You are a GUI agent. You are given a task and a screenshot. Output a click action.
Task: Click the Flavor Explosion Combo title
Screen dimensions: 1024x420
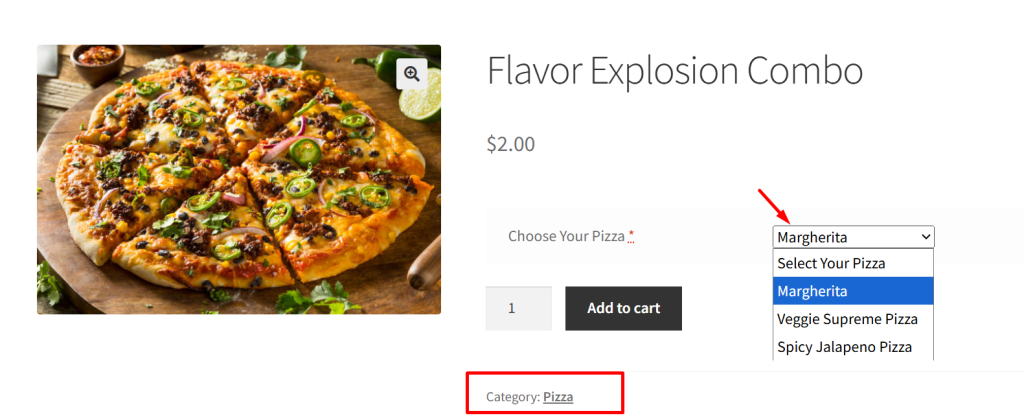coord(675,72)
